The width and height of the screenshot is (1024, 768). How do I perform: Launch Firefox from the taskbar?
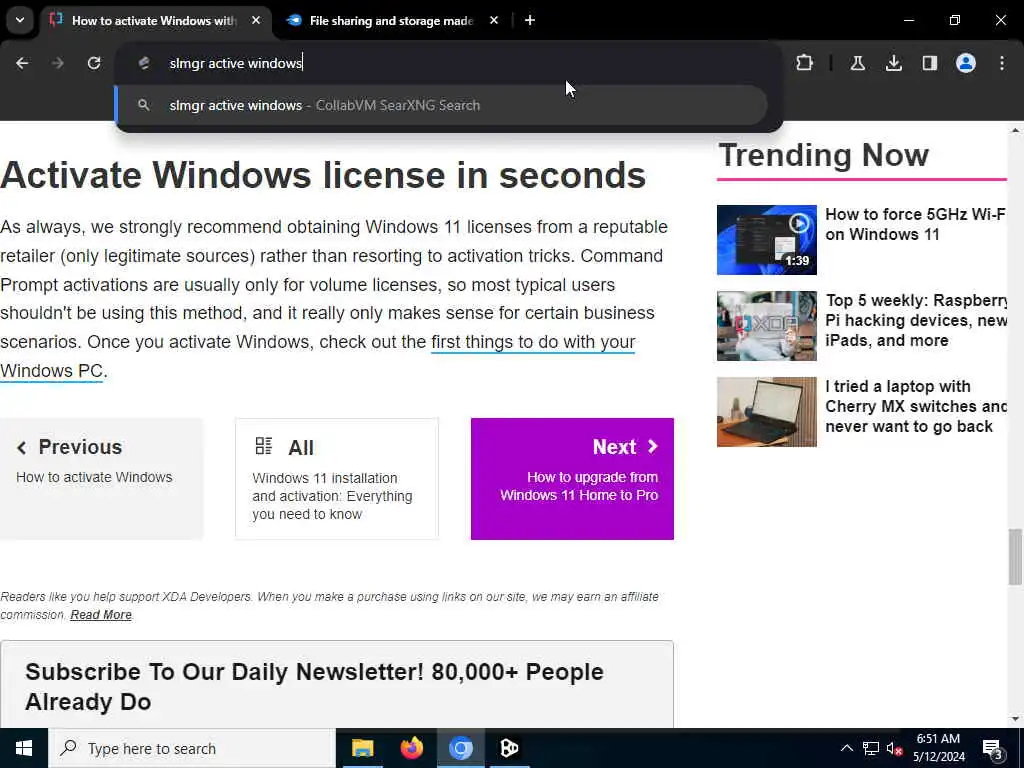(x=411, y=748)
